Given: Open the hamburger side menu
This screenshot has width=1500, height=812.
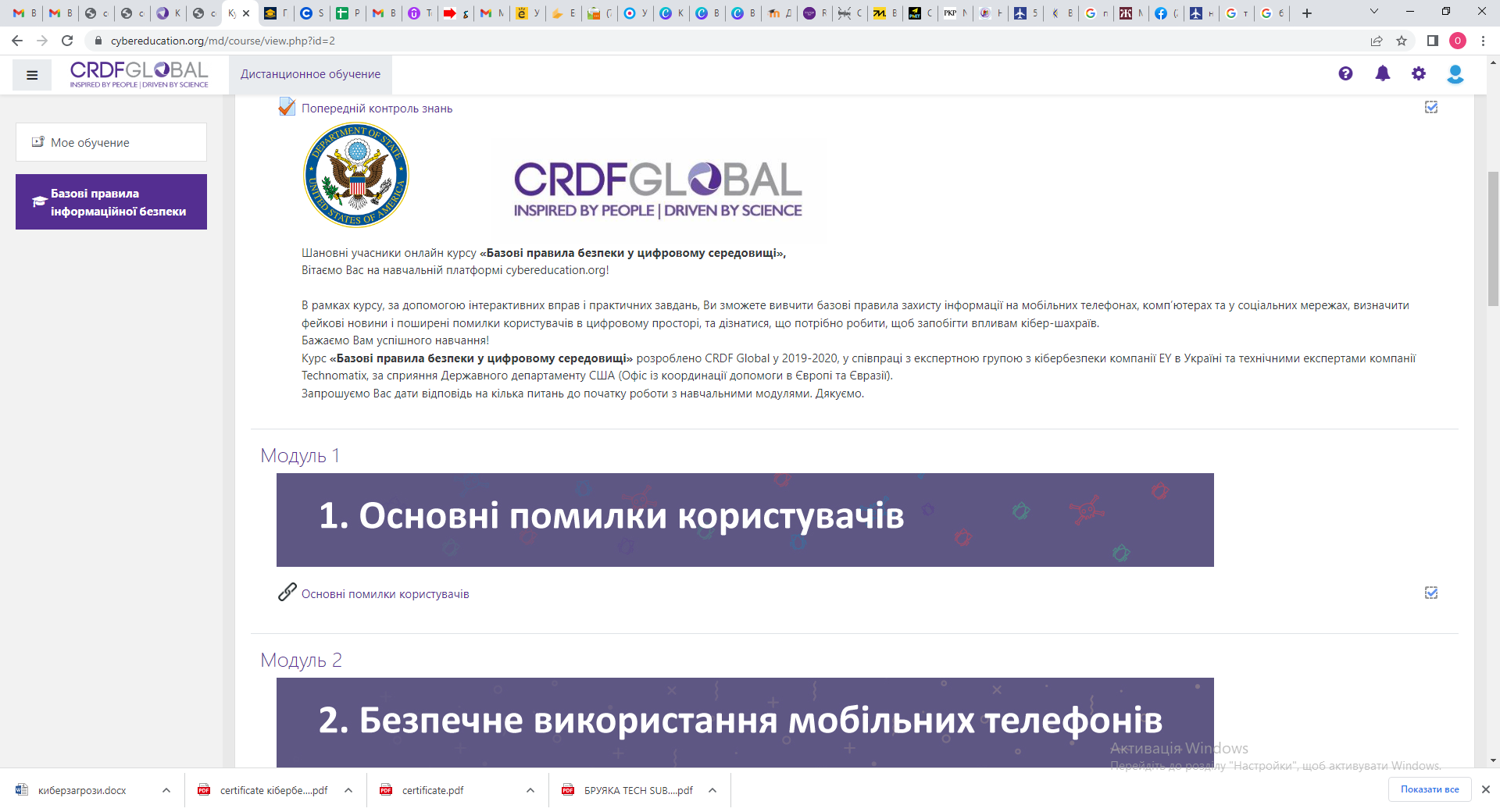Looking at the screenshot, I should point(32,75).
